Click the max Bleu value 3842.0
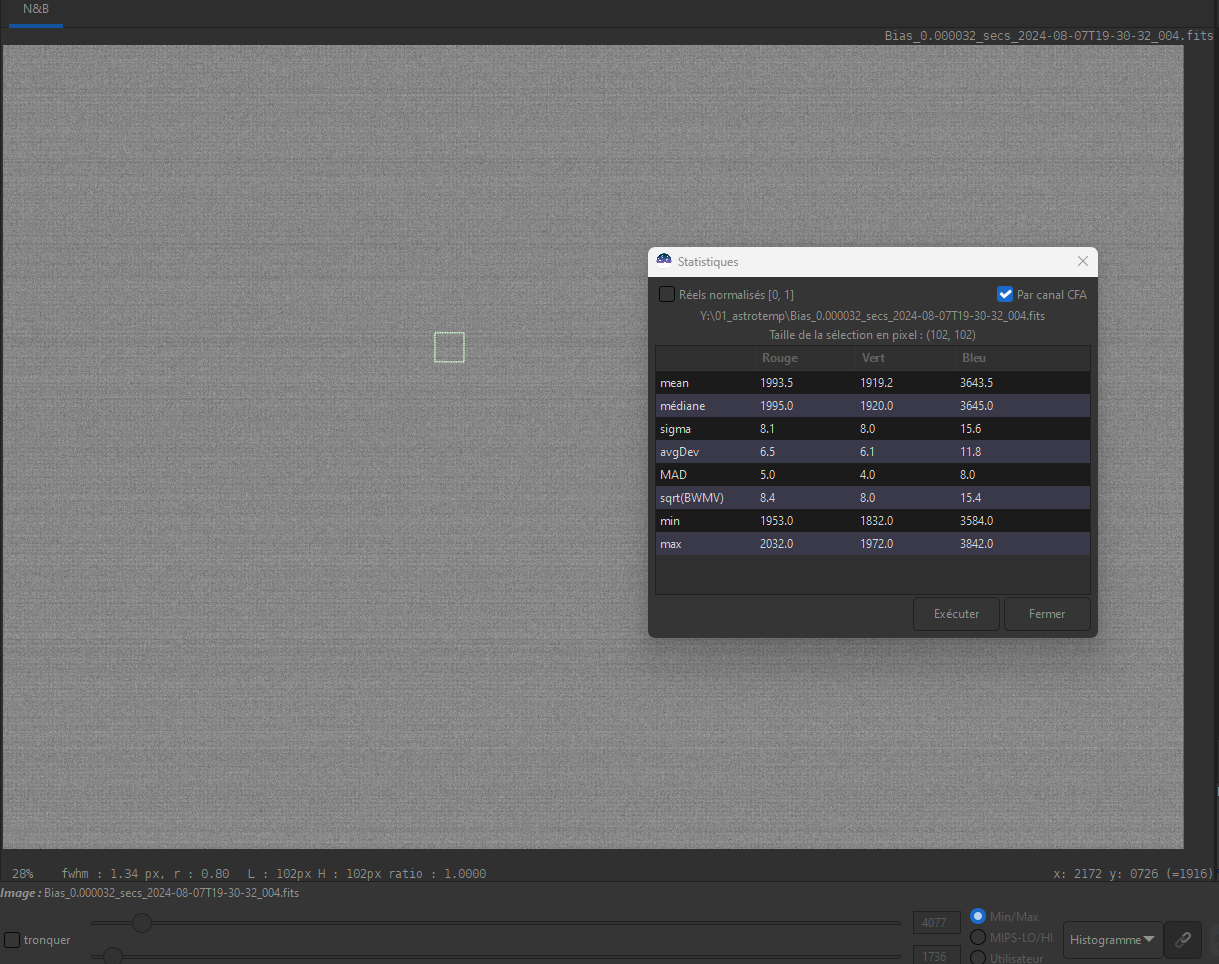1219x964 pixels. tap(976, 544)
